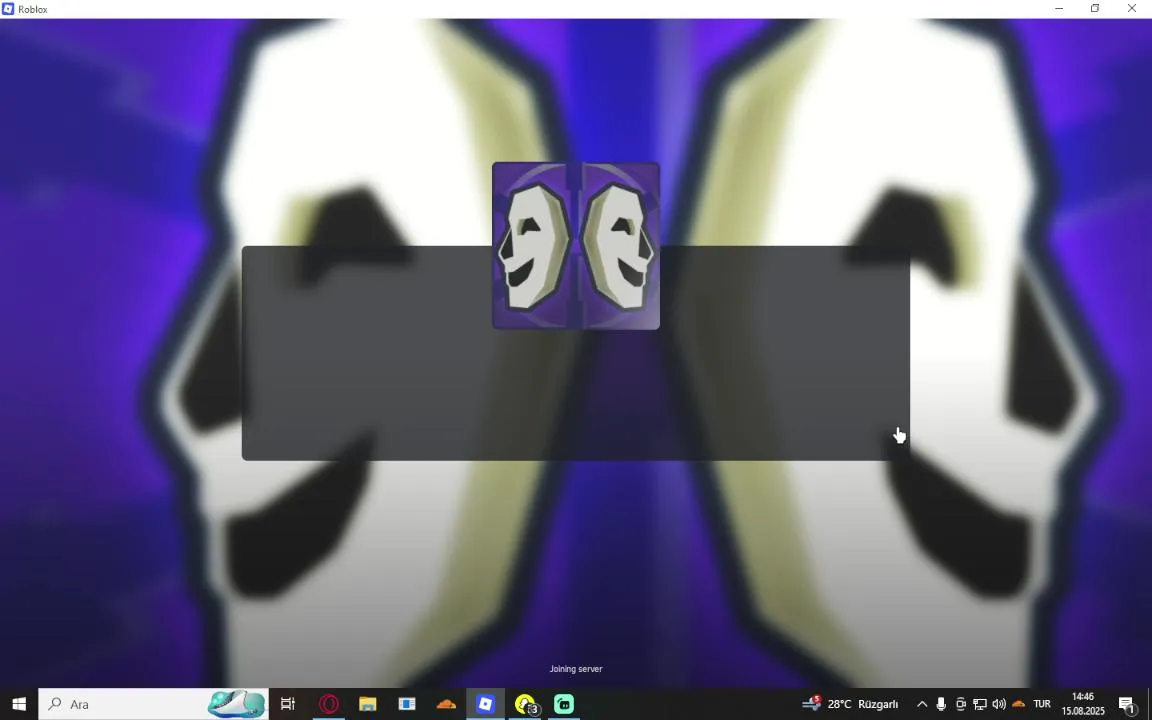The height and width of the screenshot is (720, 1152).
Task: Open the yellow taskbar app with badge 3
Action: 525,704
